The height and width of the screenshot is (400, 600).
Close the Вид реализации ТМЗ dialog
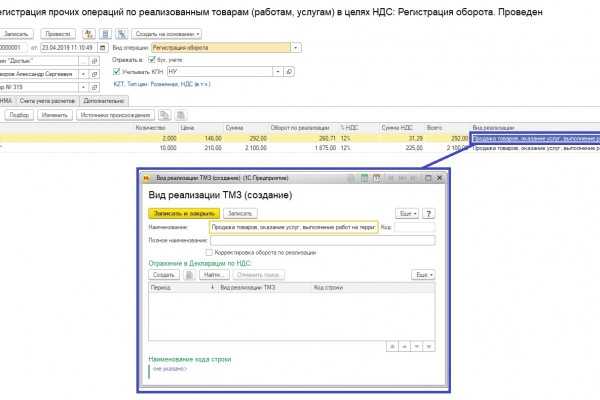click(440, 178)
